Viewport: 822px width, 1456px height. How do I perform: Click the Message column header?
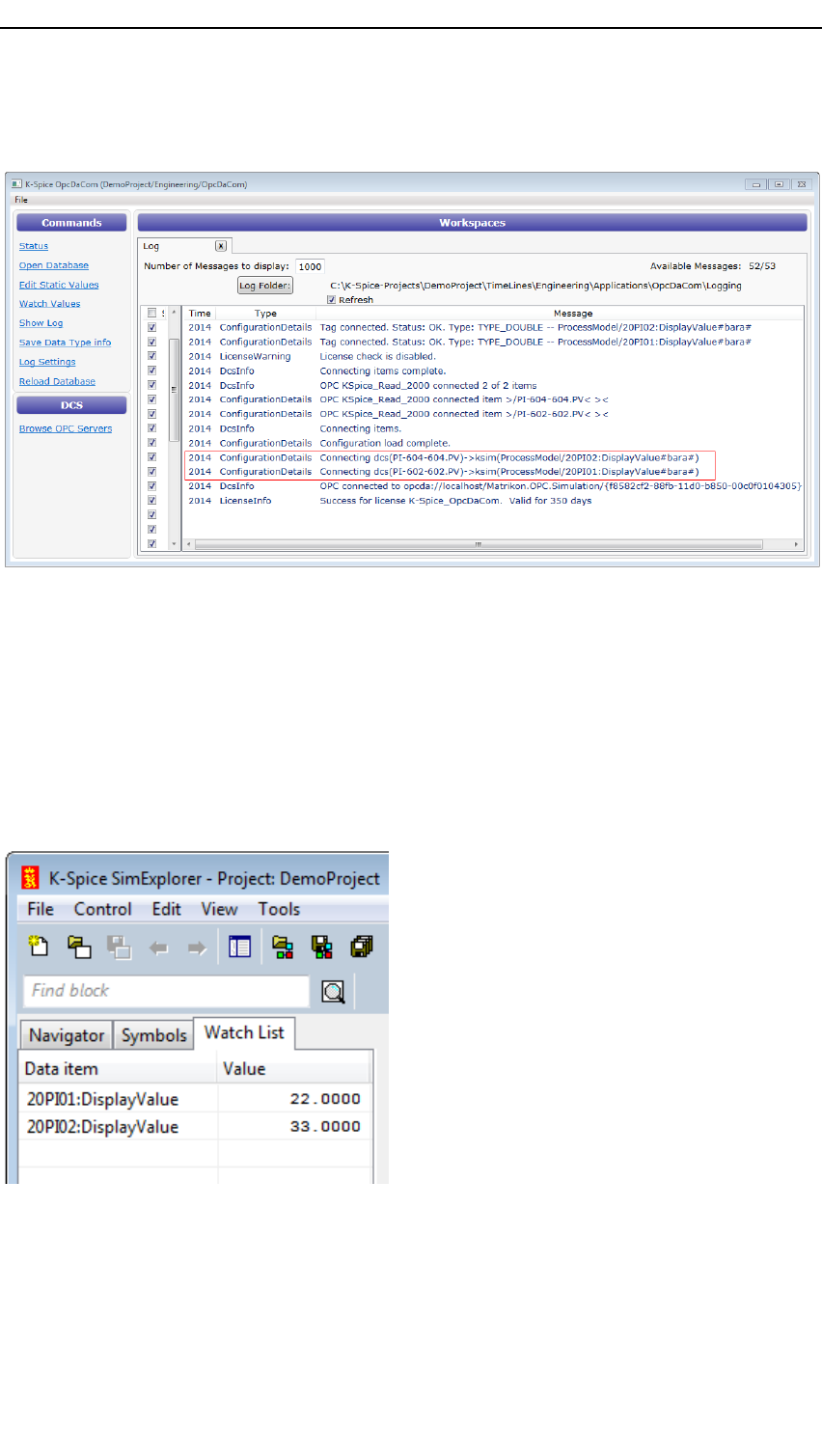573,313
